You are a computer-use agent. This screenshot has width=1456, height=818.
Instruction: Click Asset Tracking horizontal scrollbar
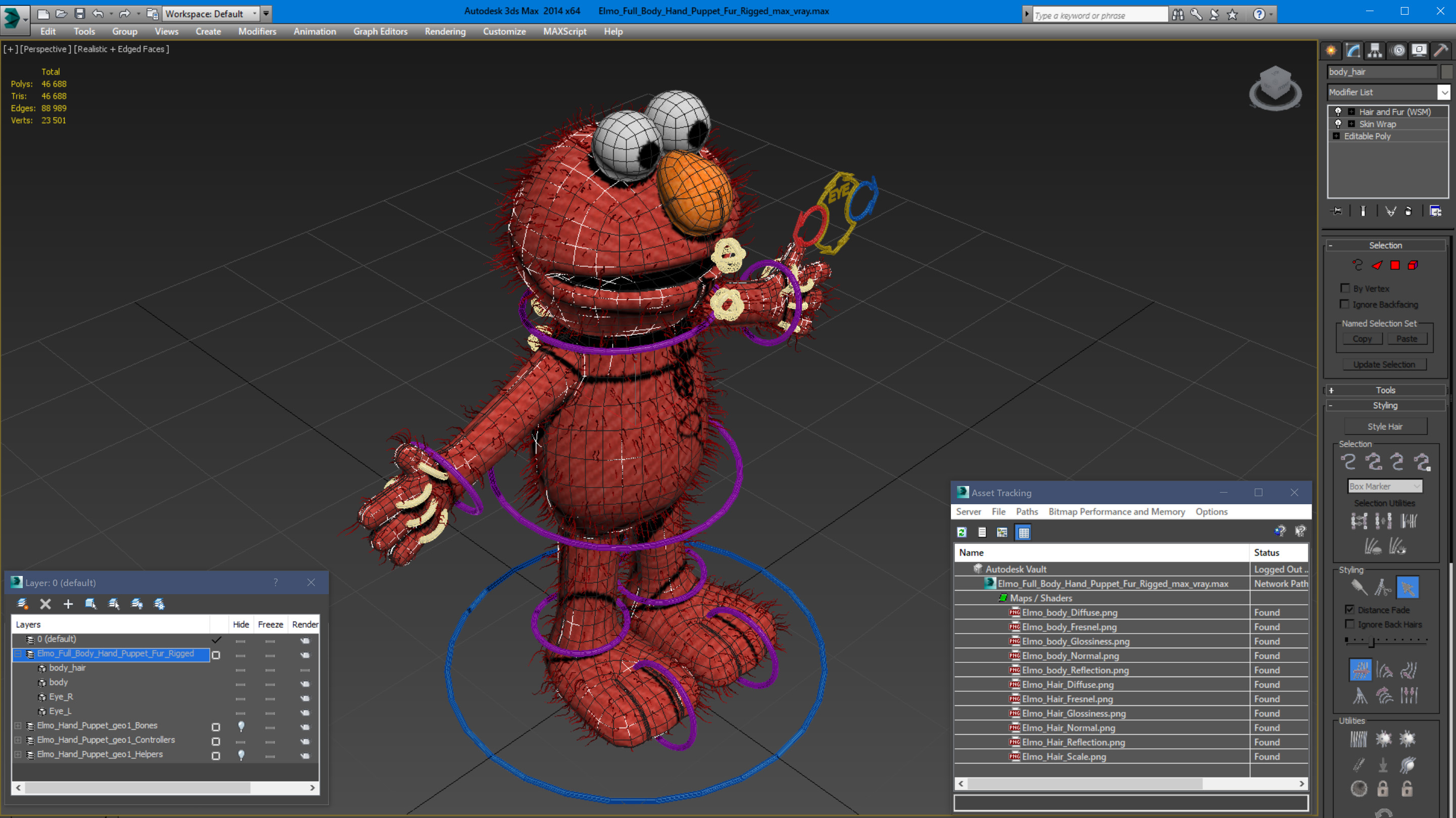click(x=1084, y=784)
